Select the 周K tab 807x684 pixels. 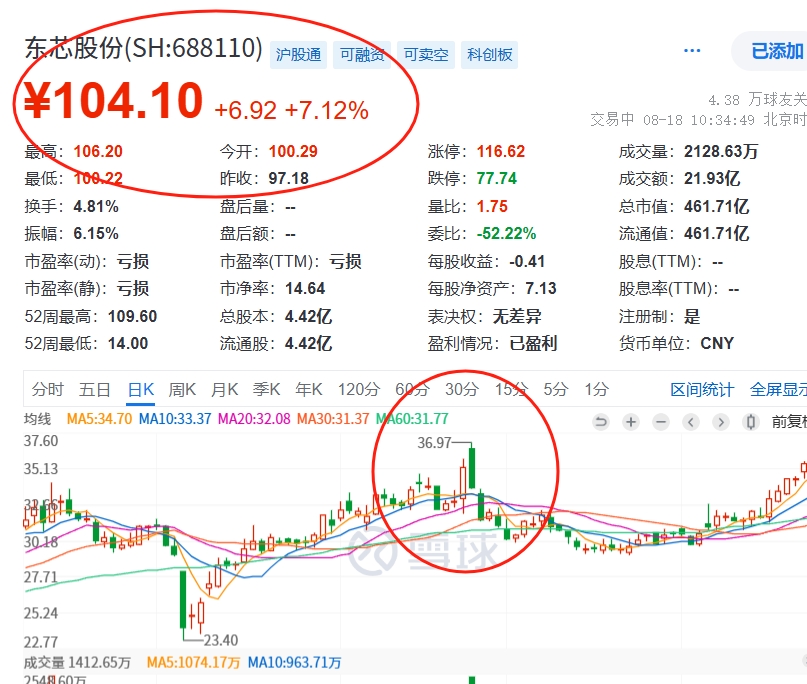coord(182,390)
